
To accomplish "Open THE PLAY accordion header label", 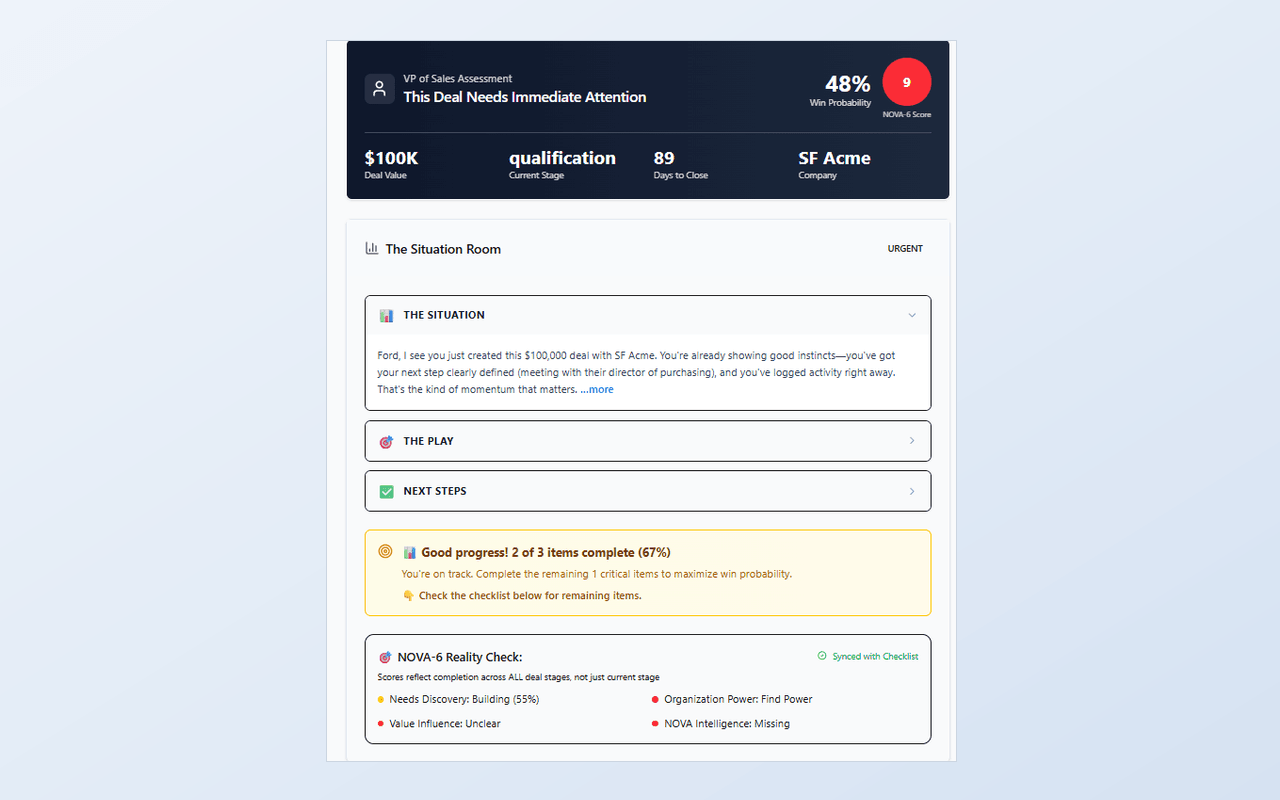I will pyautogui.click(x=429, y=441).
